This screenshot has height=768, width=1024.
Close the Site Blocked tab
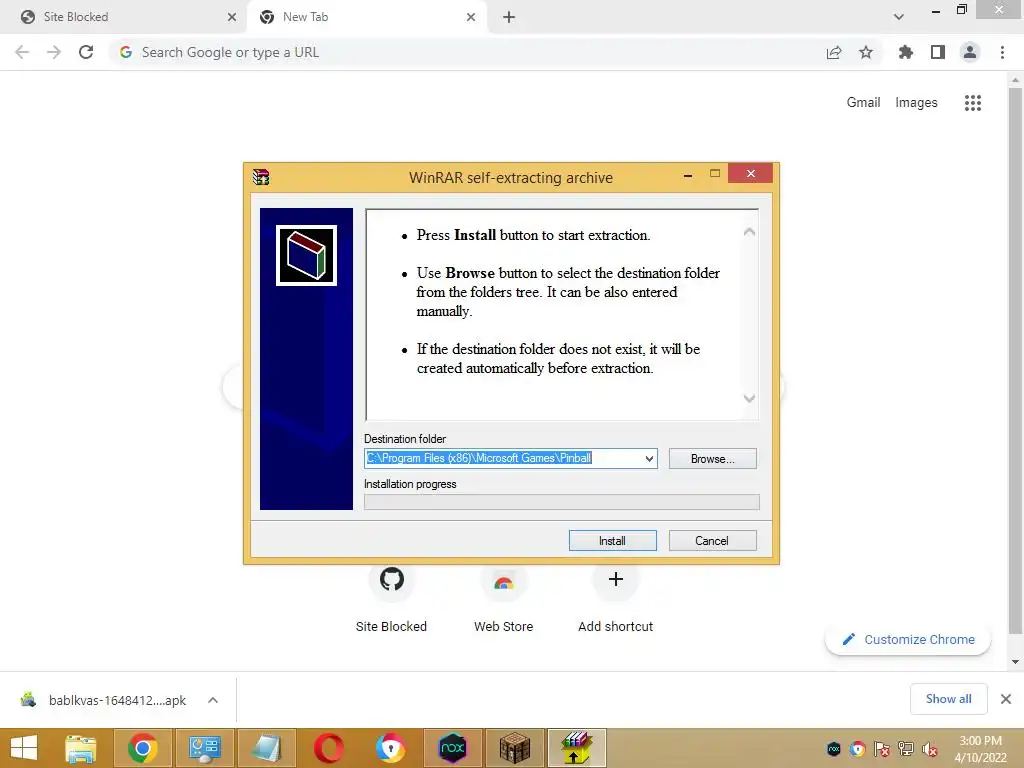tap(232, 17)
